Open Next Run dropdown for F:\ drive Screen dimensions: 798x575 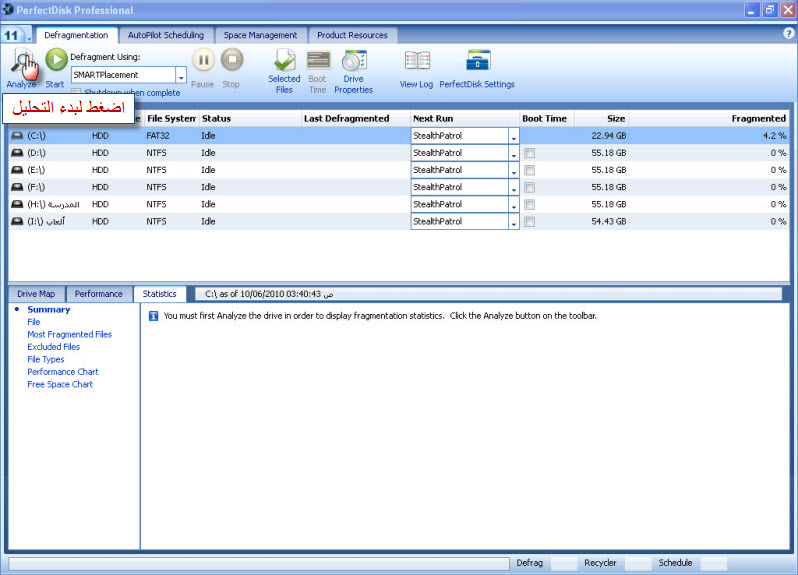pyautogui.click(x=514, y=187)
